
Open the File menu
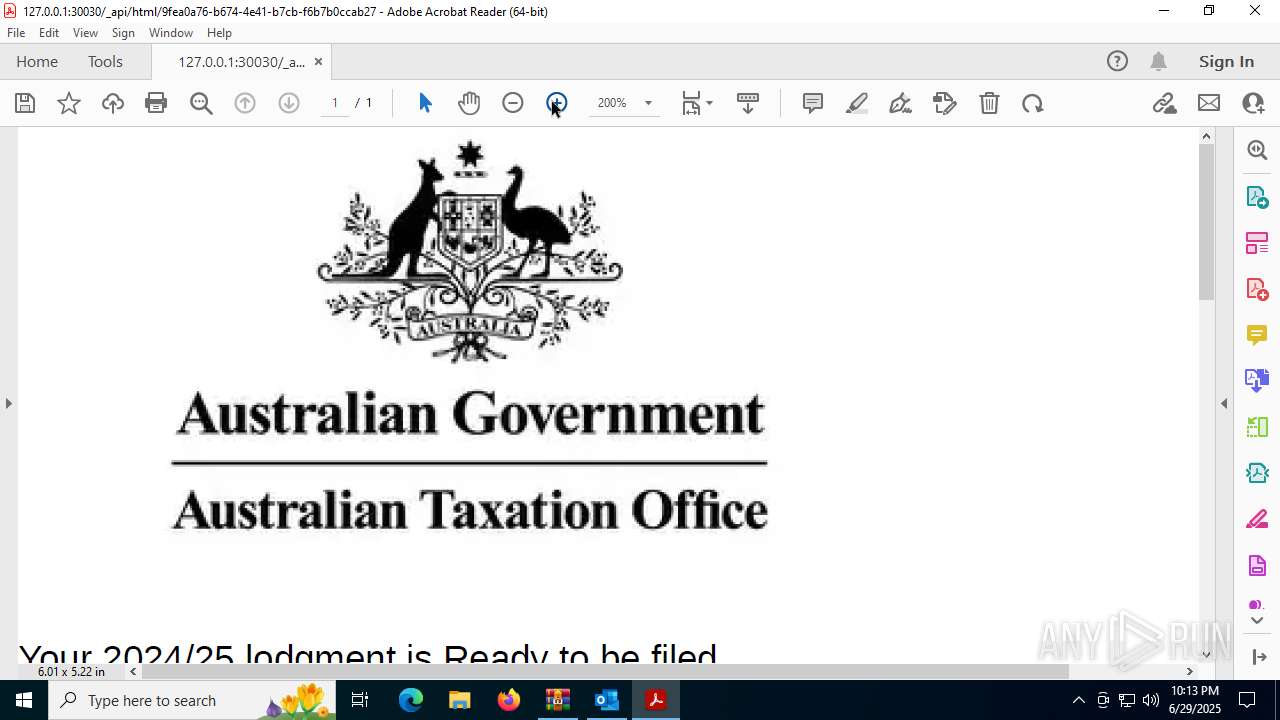pyautogui.click(x=16, y=33)
